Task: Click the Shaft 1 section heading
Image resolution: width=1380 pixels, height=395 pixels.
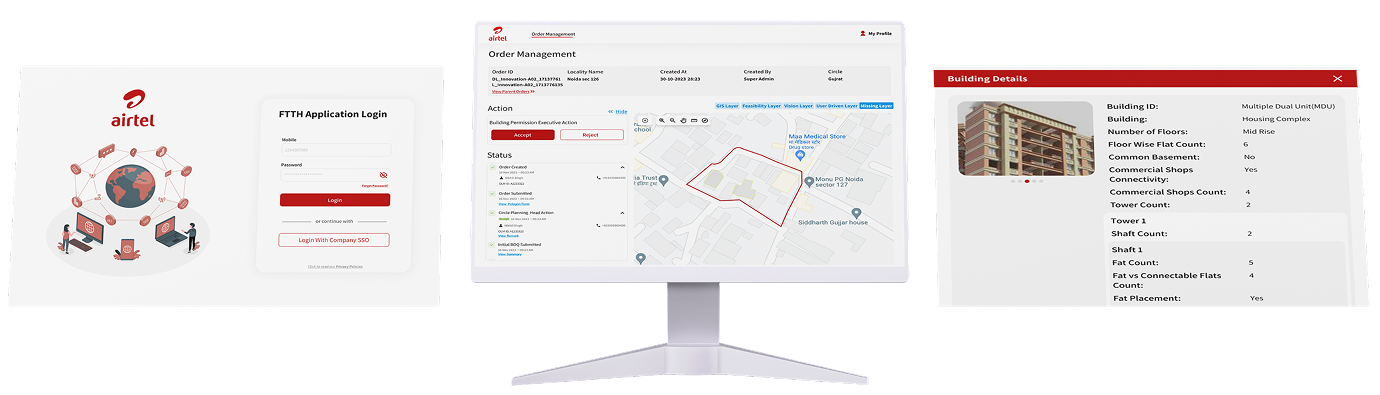Action: coord(1127,250)
